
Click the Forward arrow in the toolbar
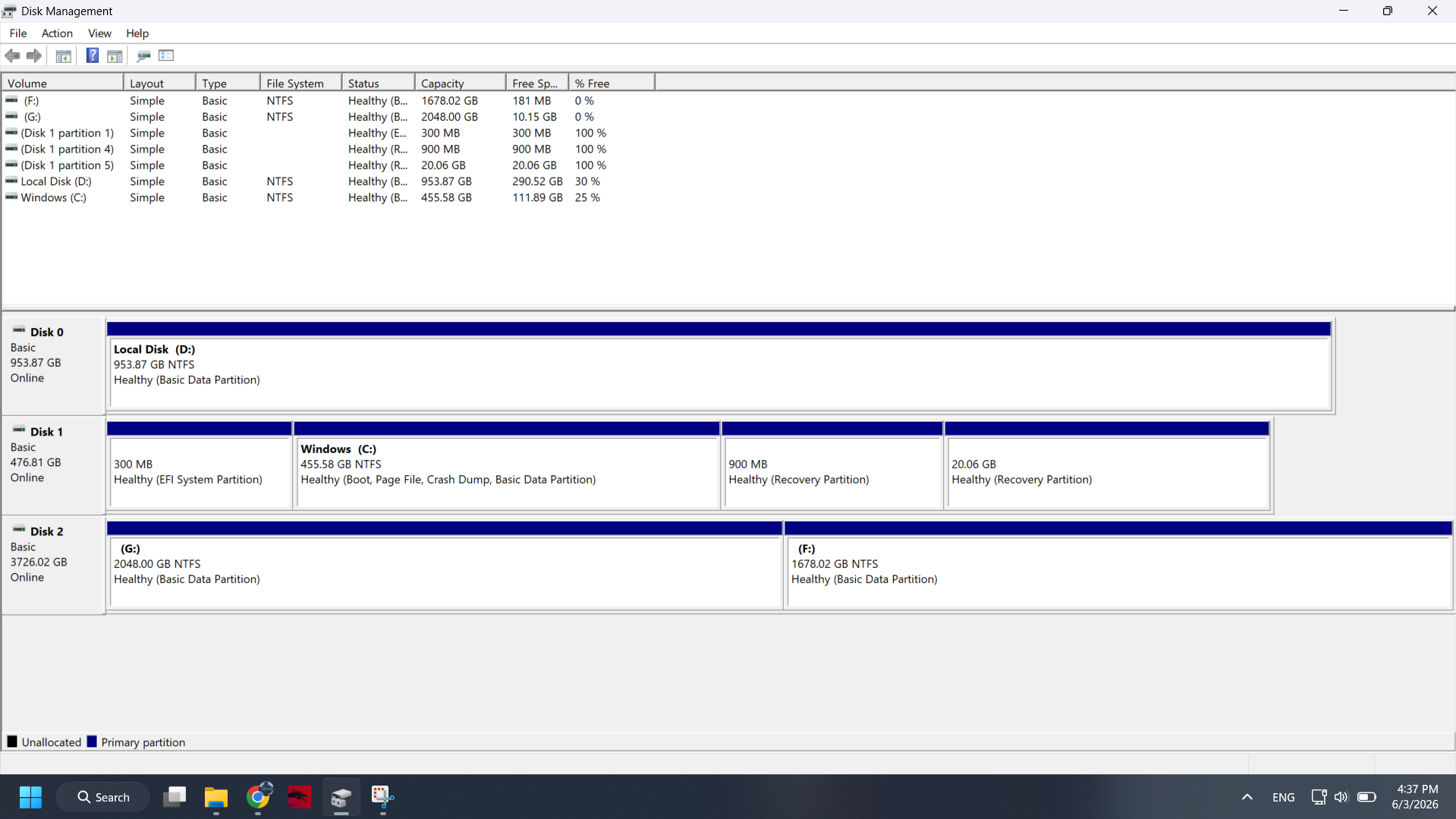[34, 55]
